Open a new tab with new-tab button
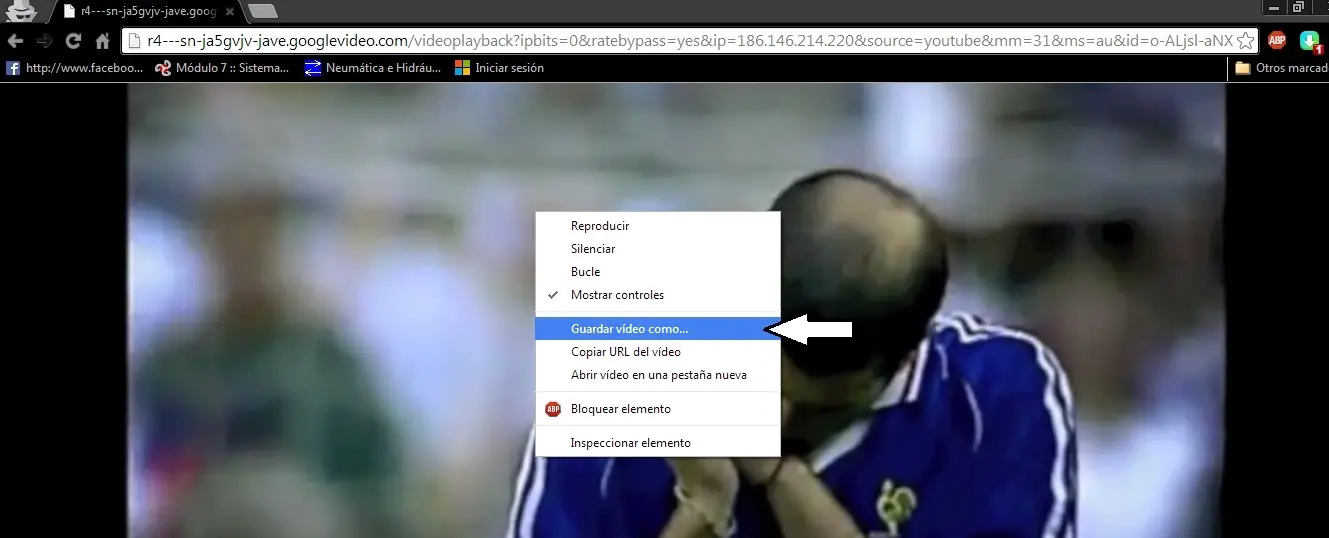The image size is (1329, 538). point(262,11)
